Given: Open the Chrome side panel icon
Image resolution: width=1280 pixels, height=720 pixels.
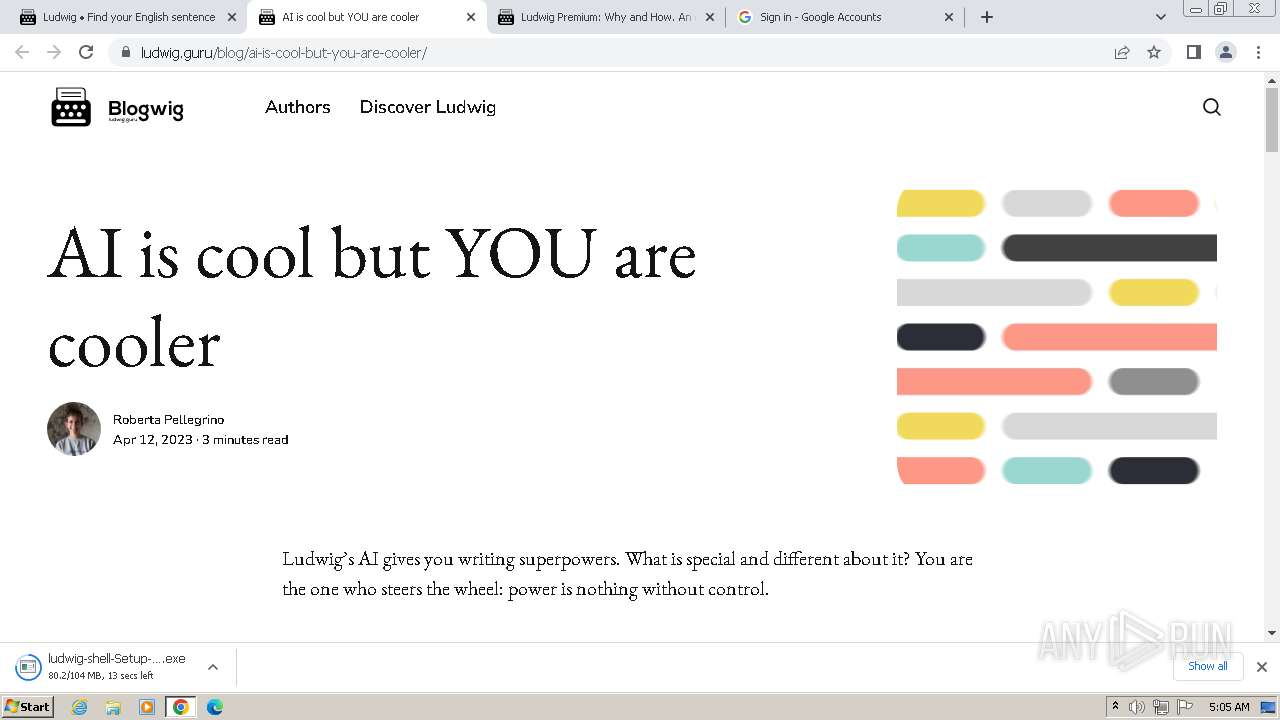Looking at the screenshot, I should click(x=1193, y=52).
